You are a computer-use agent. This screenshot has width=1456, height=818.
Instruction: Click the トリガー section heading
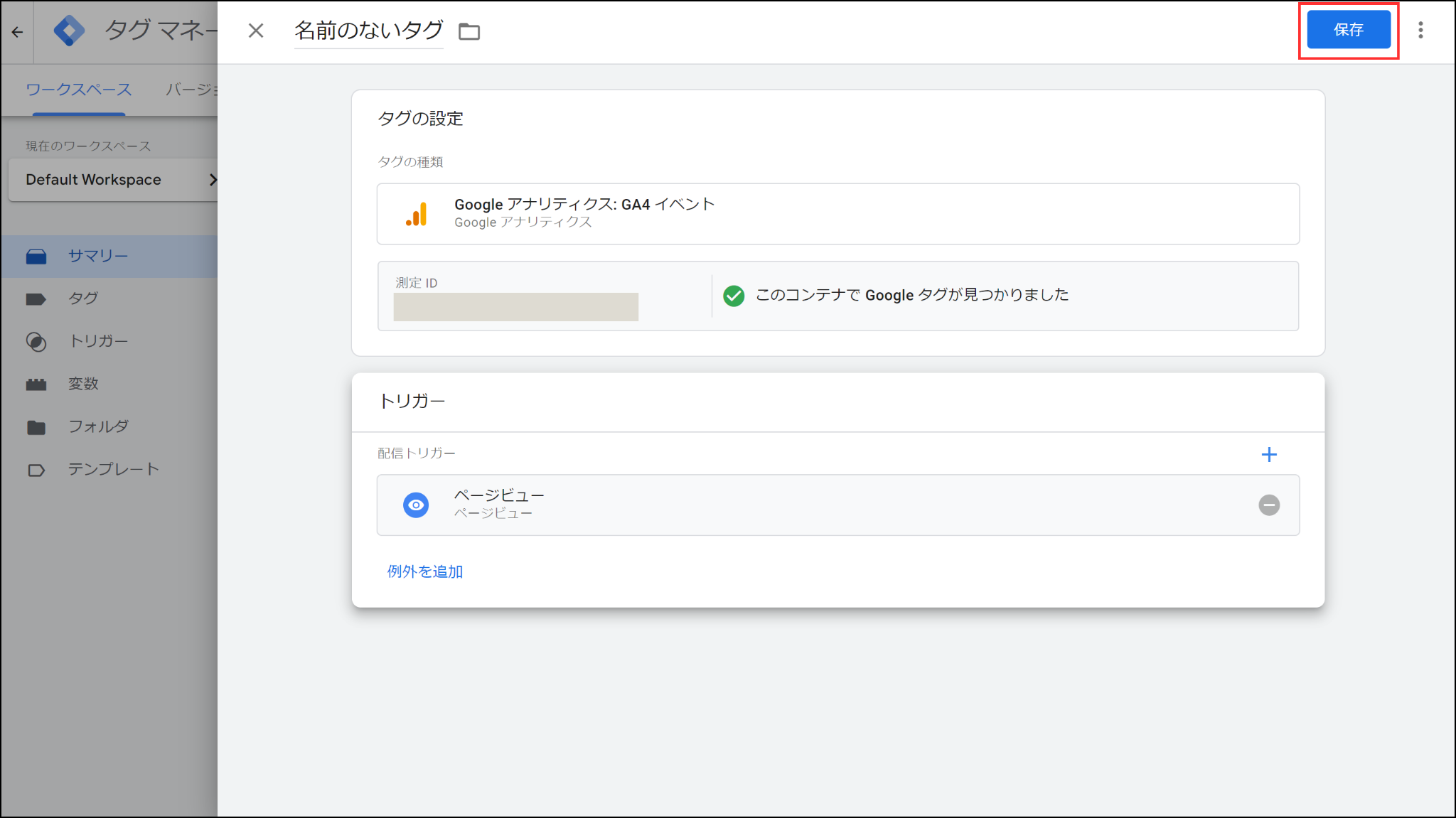pyautogui.click(x=412, y=401)
